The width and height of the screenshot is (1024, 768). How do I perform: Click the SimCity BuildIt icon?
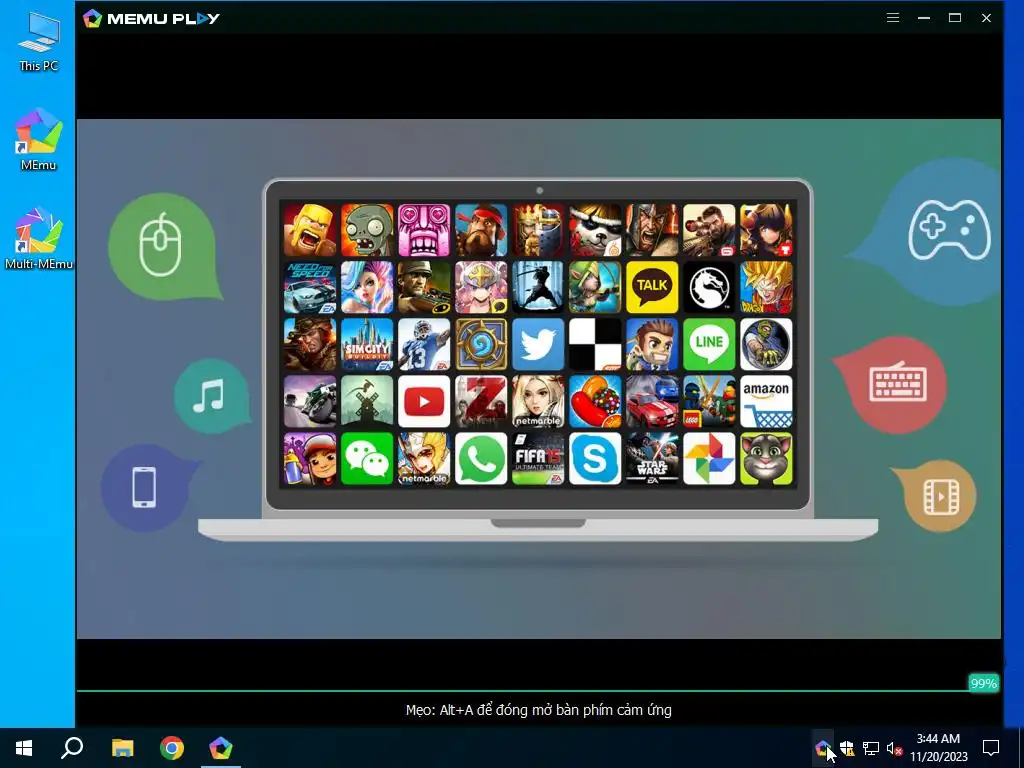[x=367, y=344]
